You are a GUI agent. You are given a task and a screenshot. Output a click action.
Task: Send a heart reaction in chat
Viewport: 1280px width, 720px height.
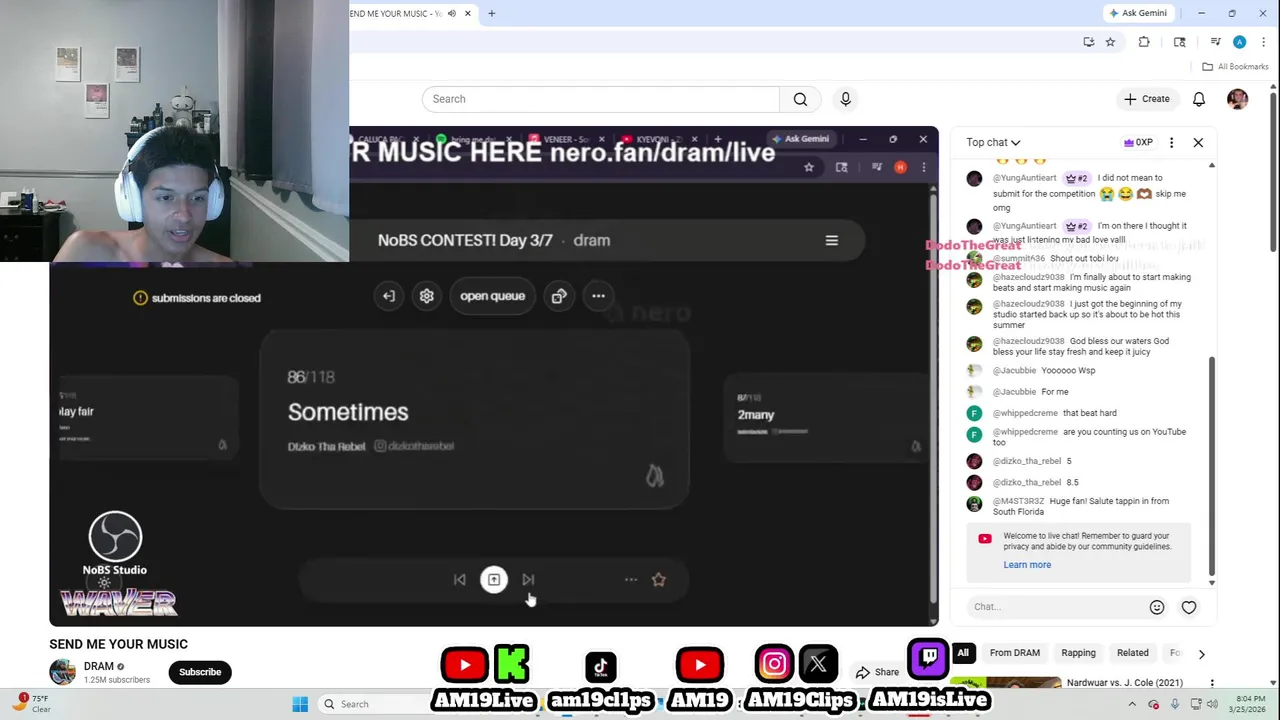(1189, 607)
